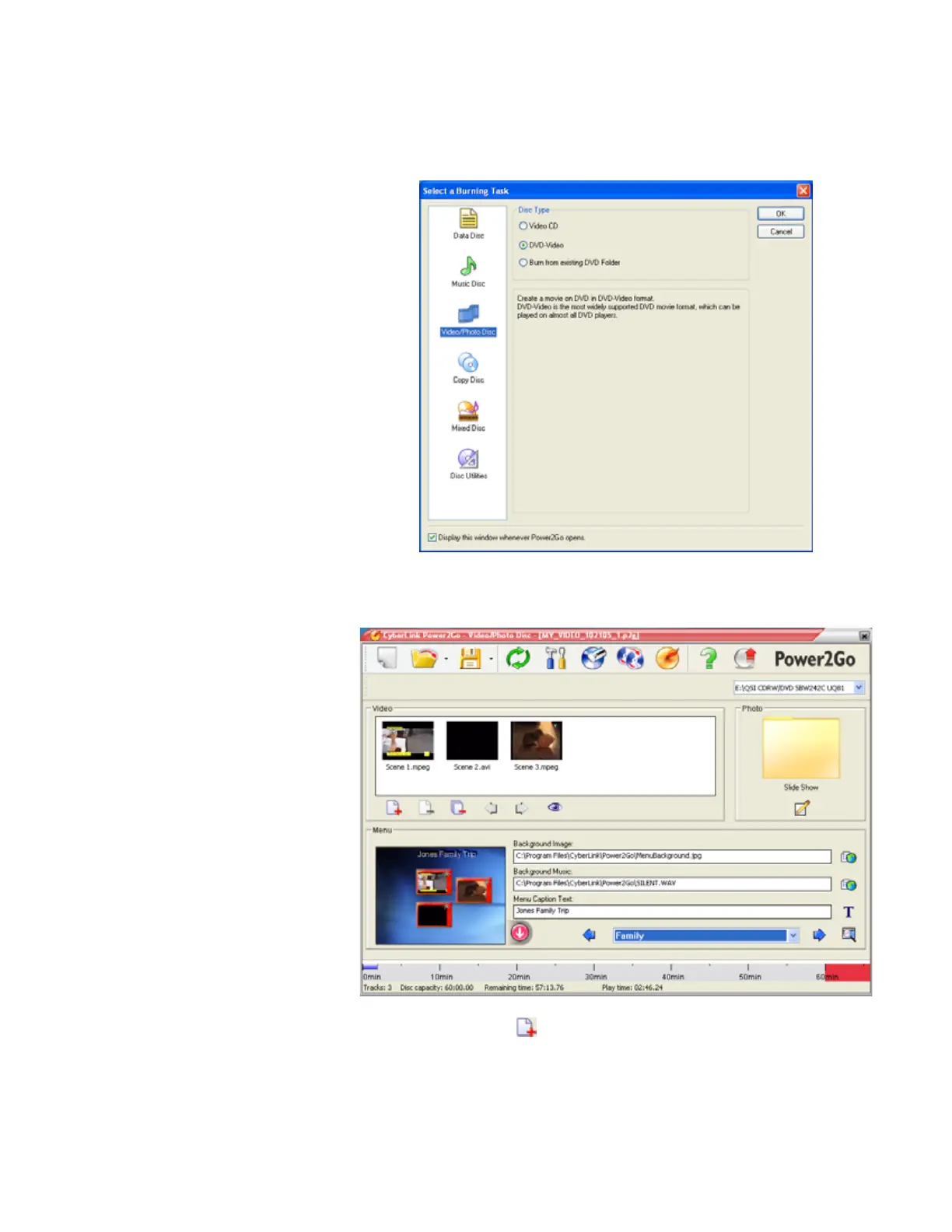Go to next menu template arrow
Screen dimensions: 952x1232
[819, 935]
